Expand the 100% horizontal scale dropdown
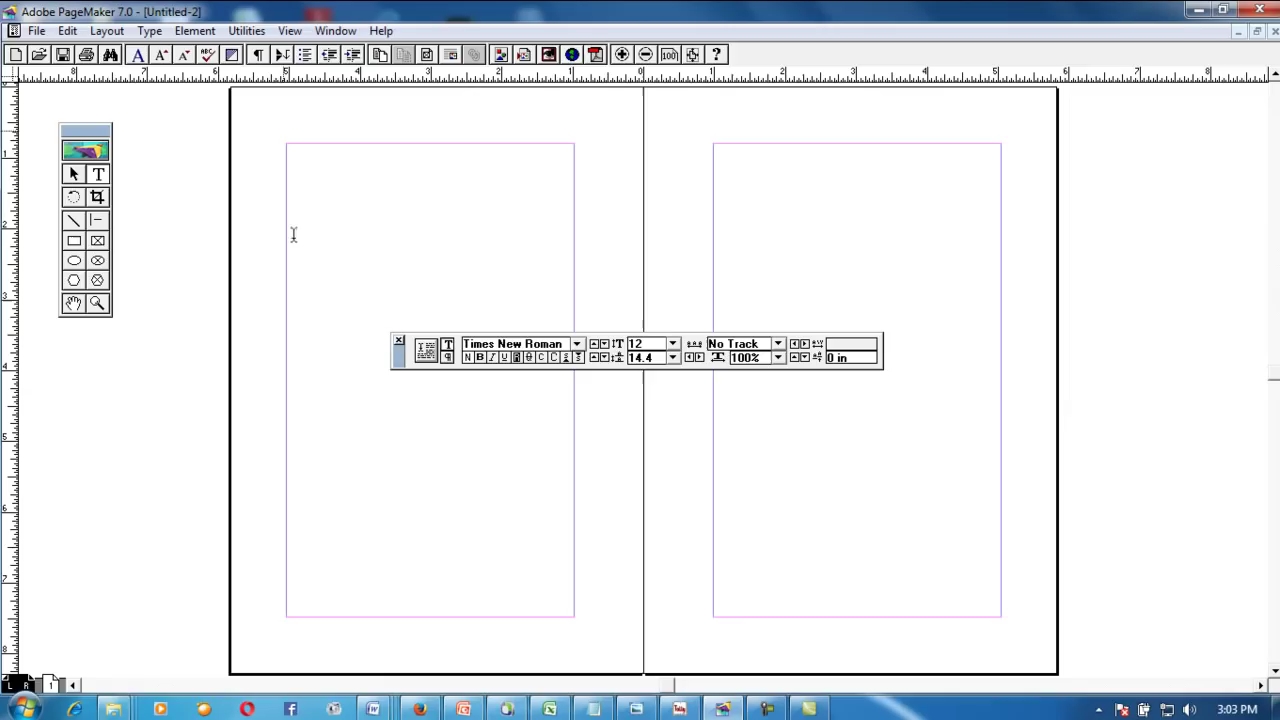1280x720 pixels. (x=778, y=357)
